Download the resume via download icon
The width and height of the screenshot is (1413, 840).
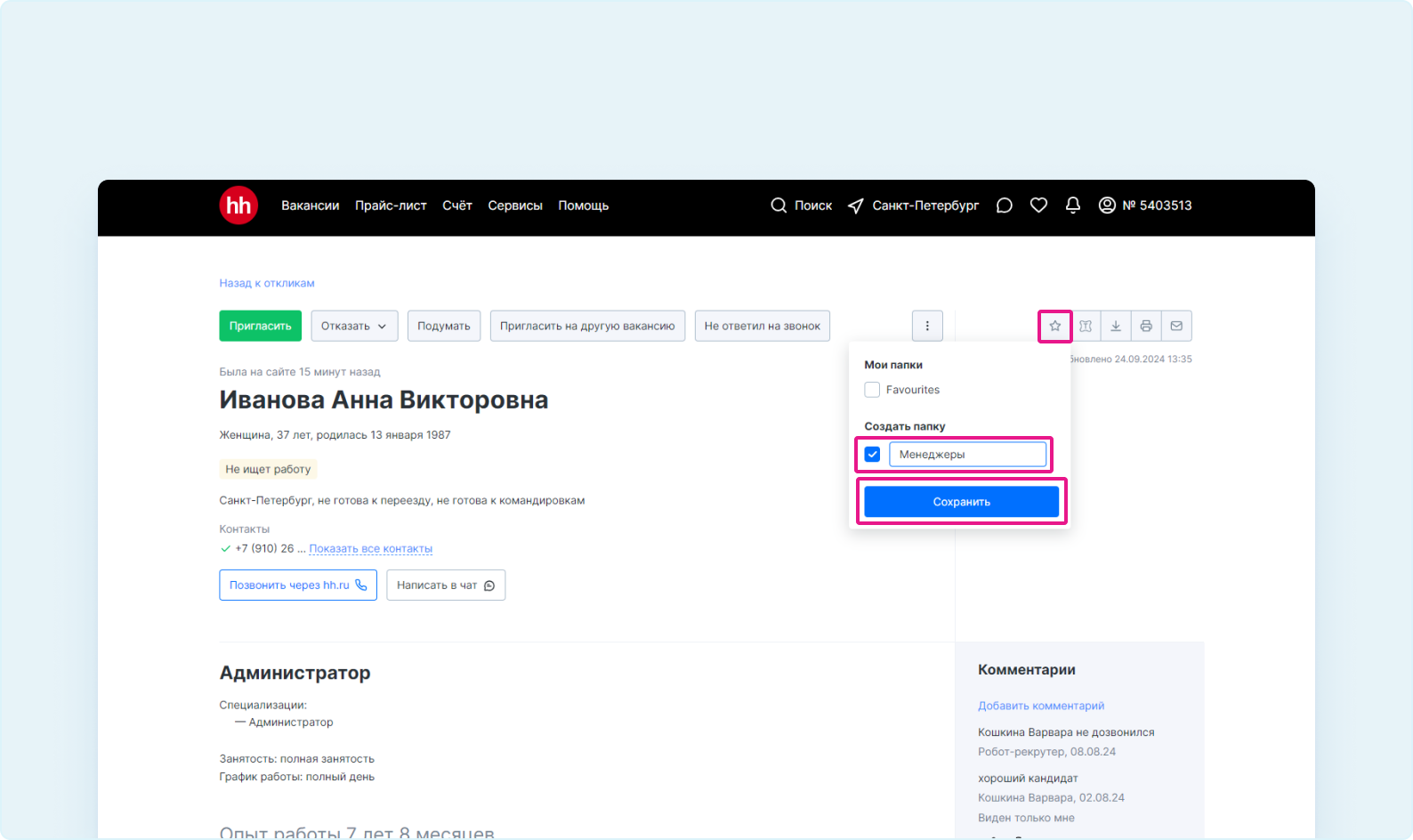[x=1116, y=326]
